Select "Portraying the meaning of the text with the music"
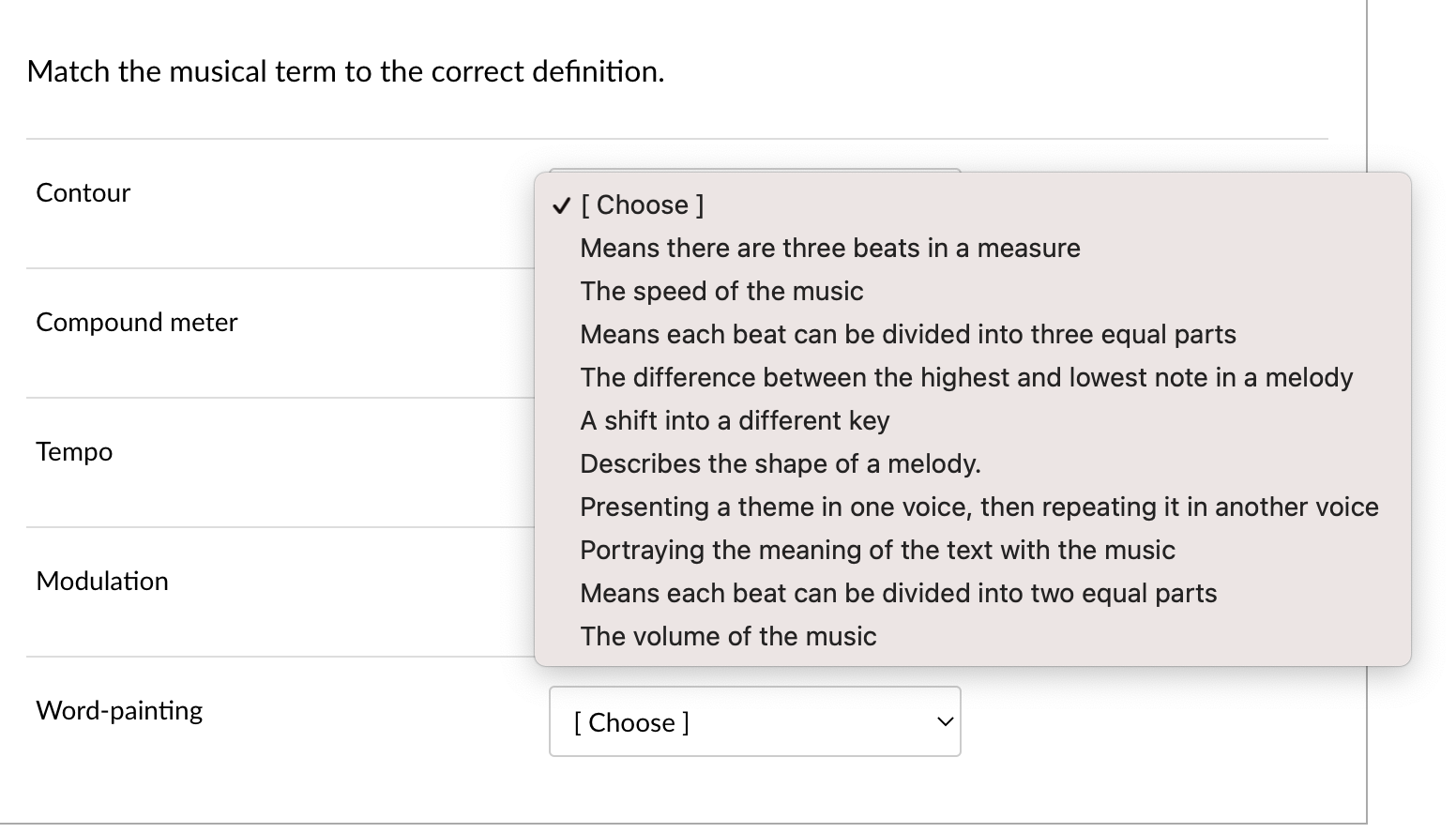Viewport: 1456px width, 833px height. click(877, 550)
